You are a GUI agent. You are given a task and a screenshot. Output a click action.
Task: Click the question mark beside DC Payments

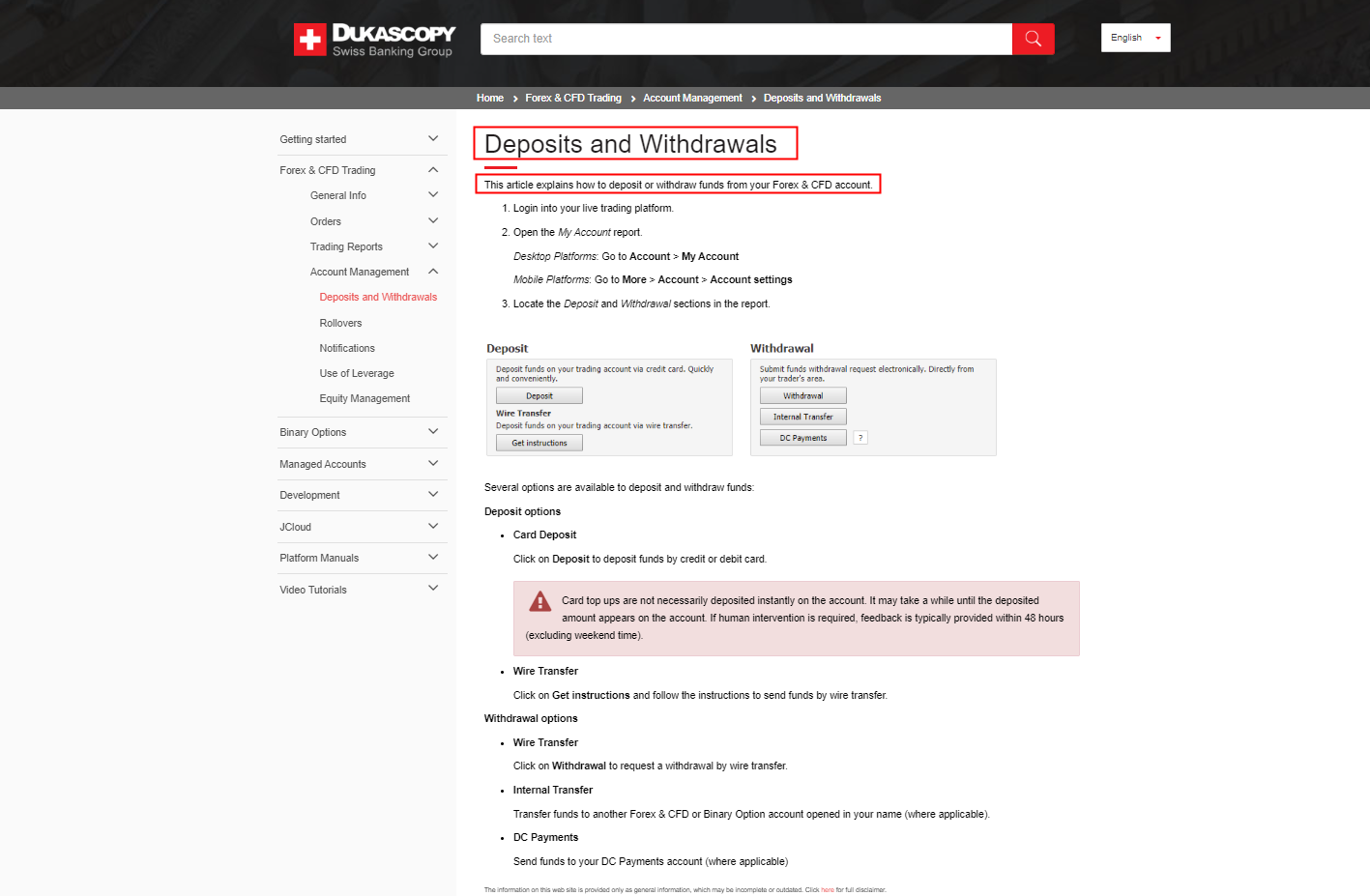click(x=860, y=437)
